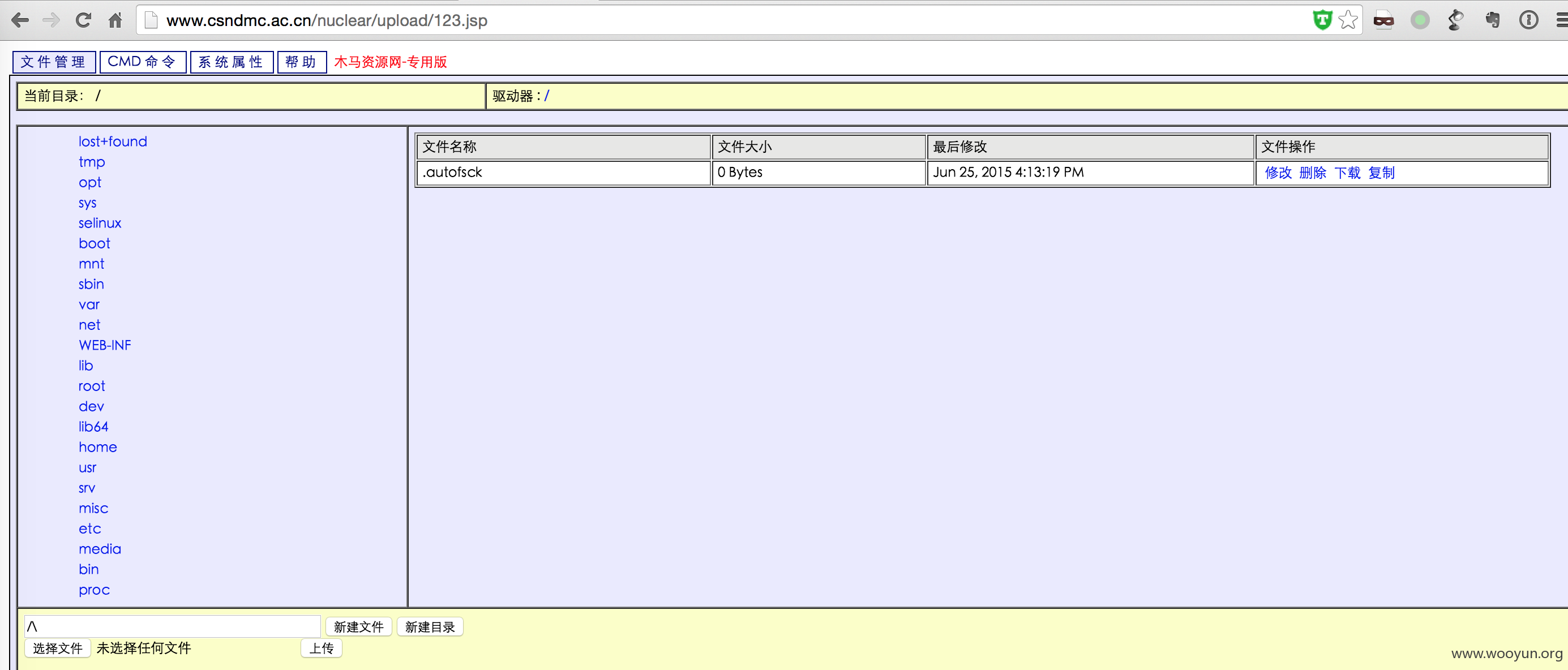Click the drive root slash link

point(546,96)
